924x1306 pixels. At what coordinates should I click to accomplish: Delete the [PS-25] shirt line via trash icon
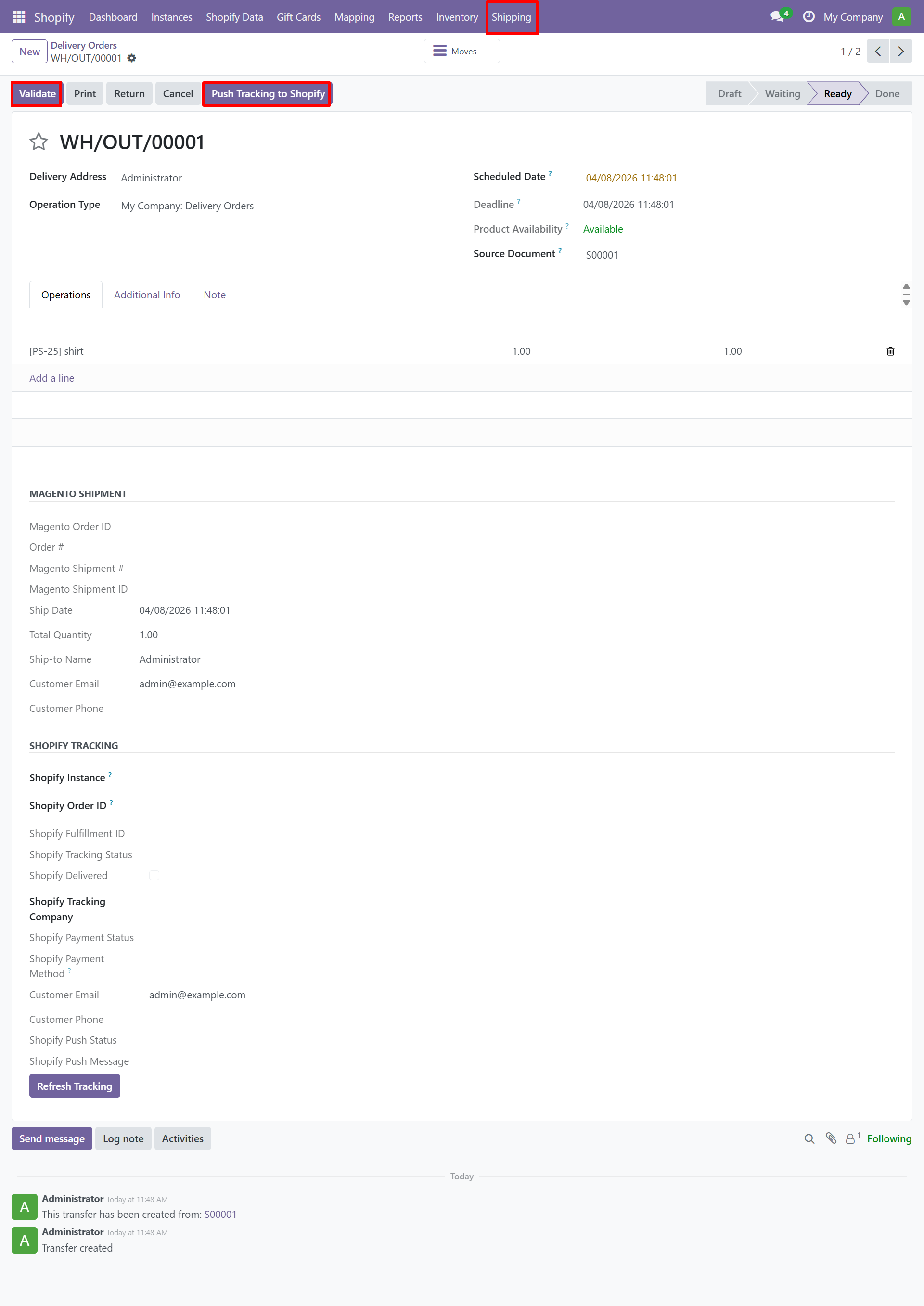point(890,351)
